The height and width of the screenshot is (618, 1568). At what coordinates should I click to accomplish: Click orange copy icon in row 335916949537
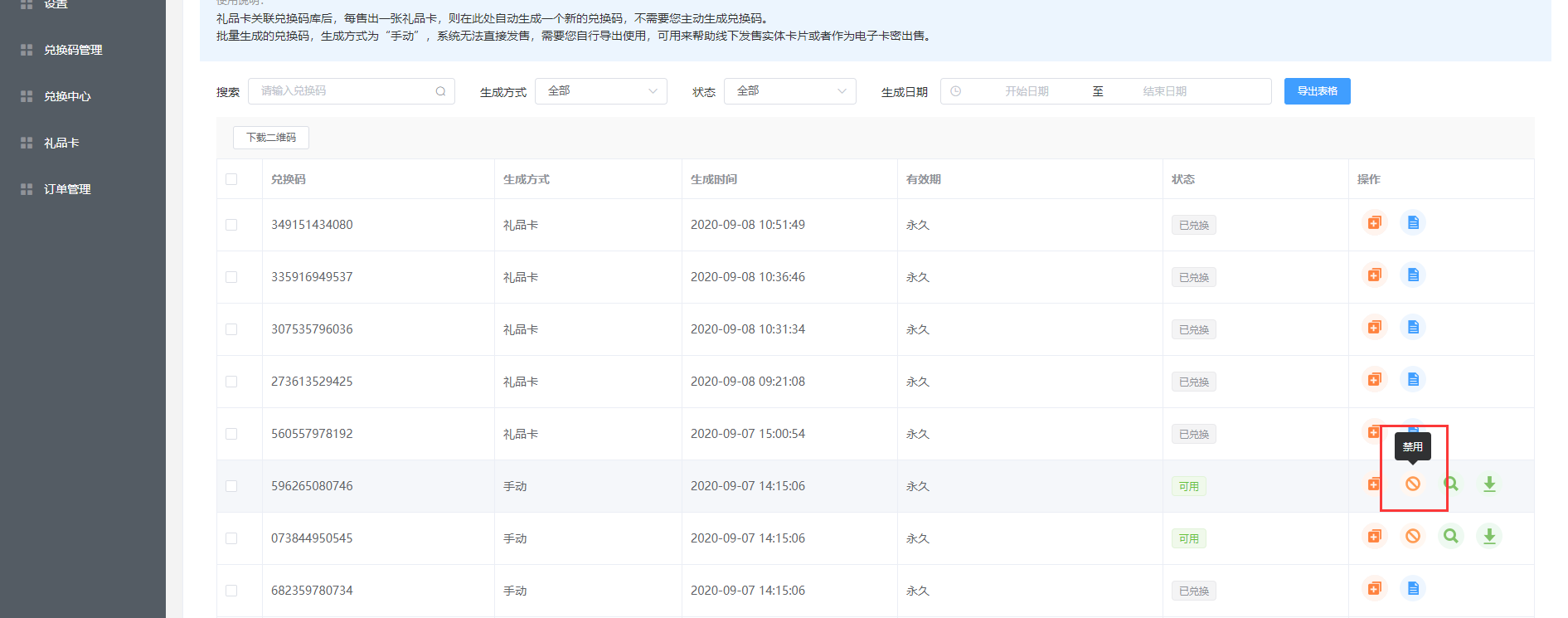1374,275
